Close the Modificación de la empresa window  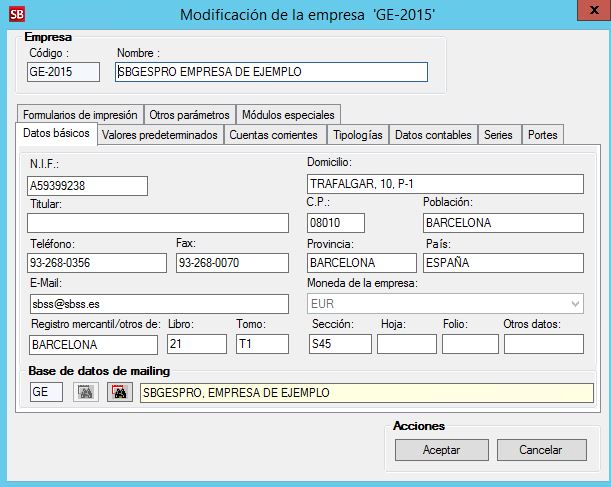point(588,12)
